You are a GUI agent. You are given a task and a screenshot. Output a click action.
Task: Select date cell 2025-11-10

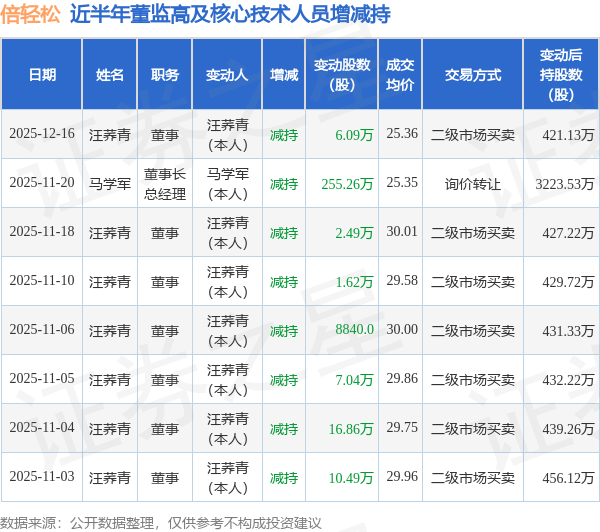point(42,281)
